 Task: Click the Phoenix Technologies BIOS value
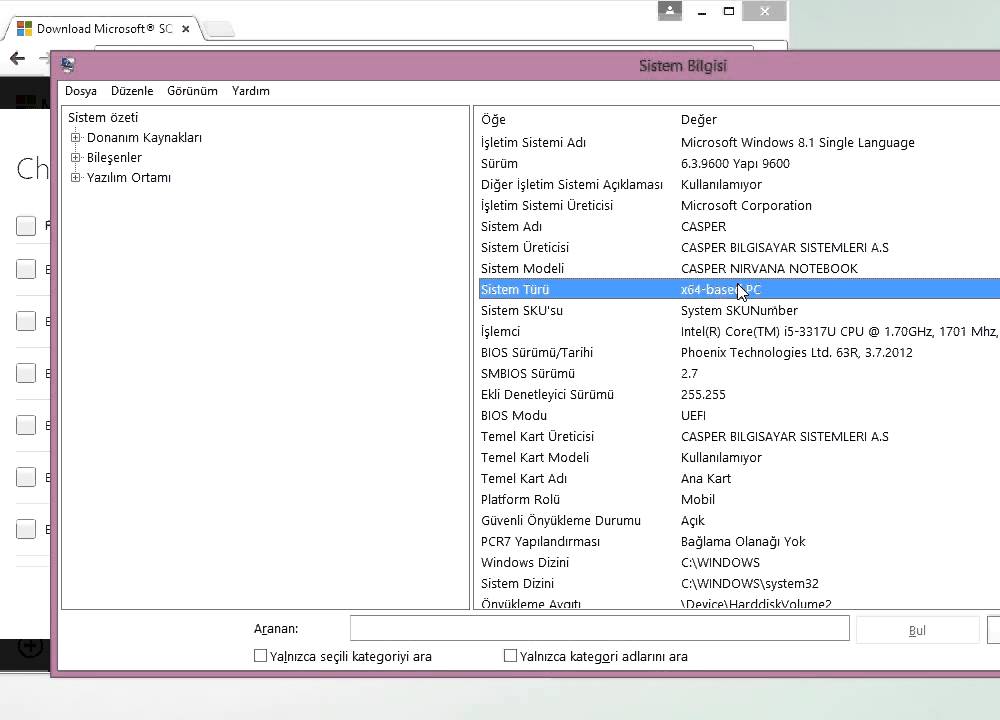pos(797,353)
